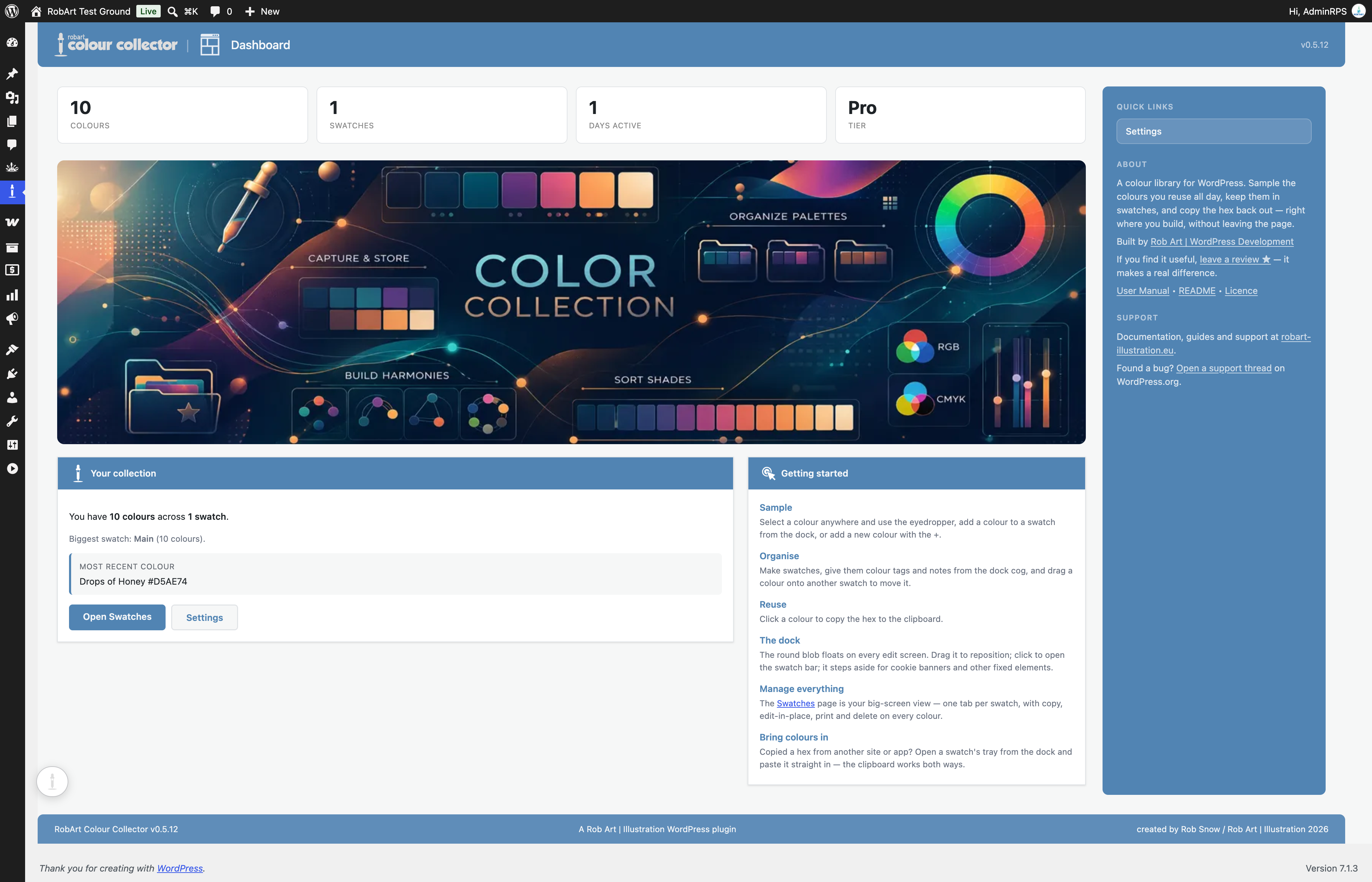Open Marketing via the megaphone icon
This screenshot has height=882, width=1372.
[12, 318]
